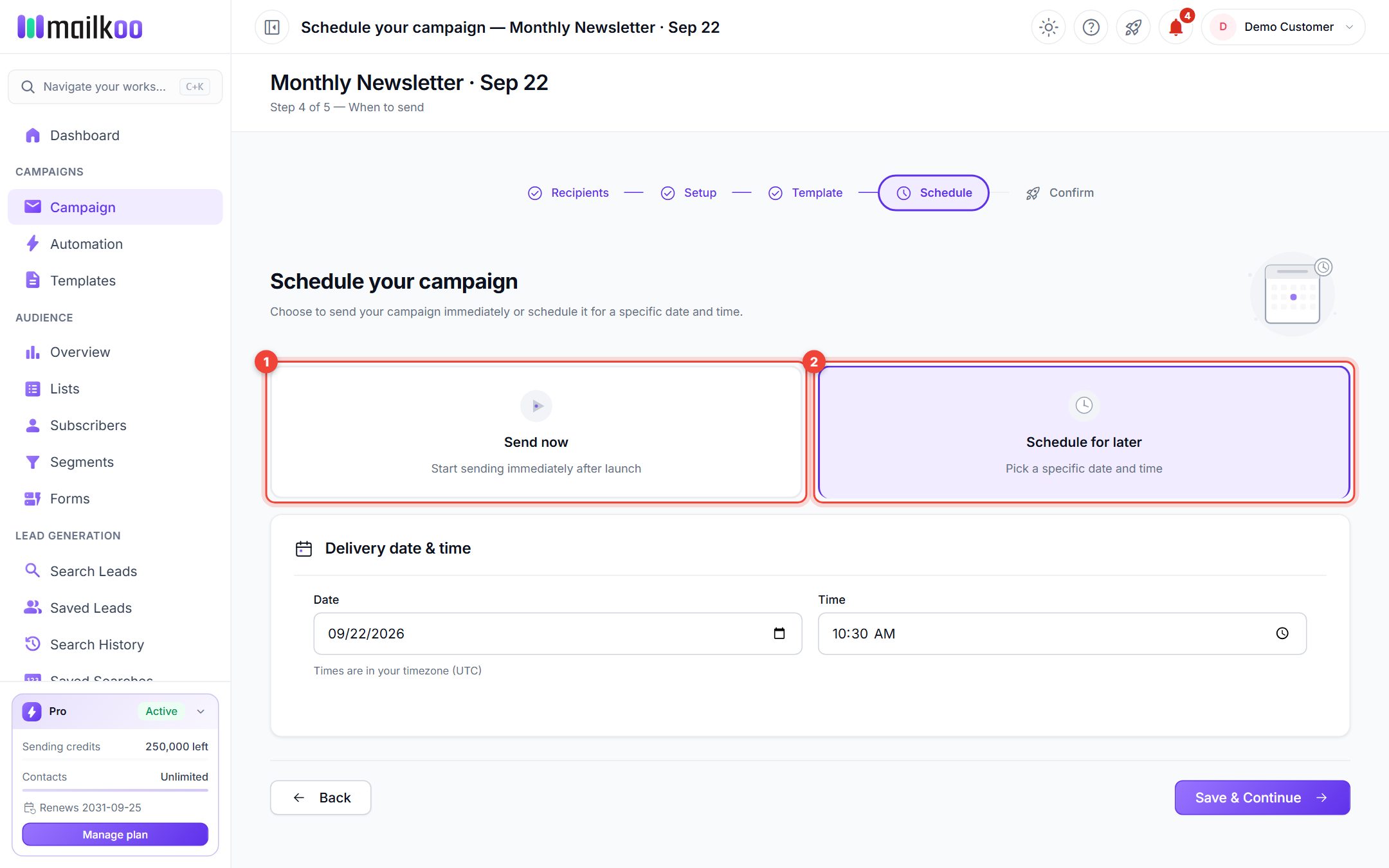Open Lists in the sidebar
Screen dimensions: 1389x868
[115, 388]
